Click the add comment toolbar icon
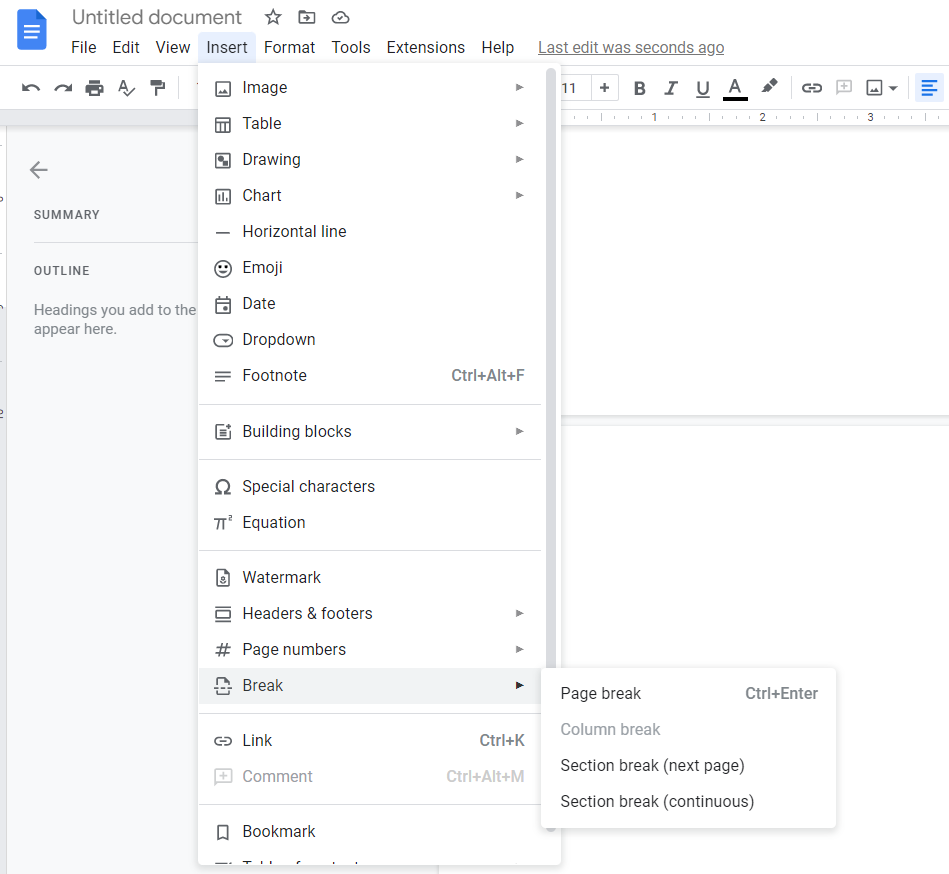The image size is (949, 874). (844, 88)
